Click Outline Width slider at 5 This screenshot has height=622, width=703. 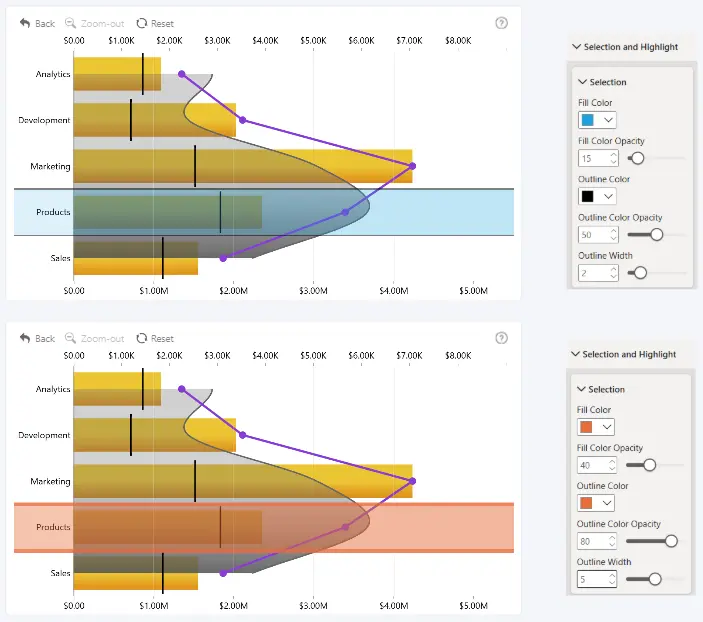(655, 579)
